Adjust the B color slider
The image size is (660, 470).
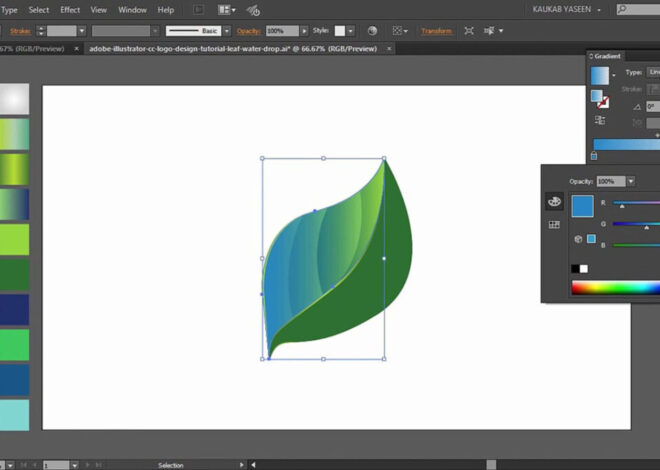tap(636, 245)
